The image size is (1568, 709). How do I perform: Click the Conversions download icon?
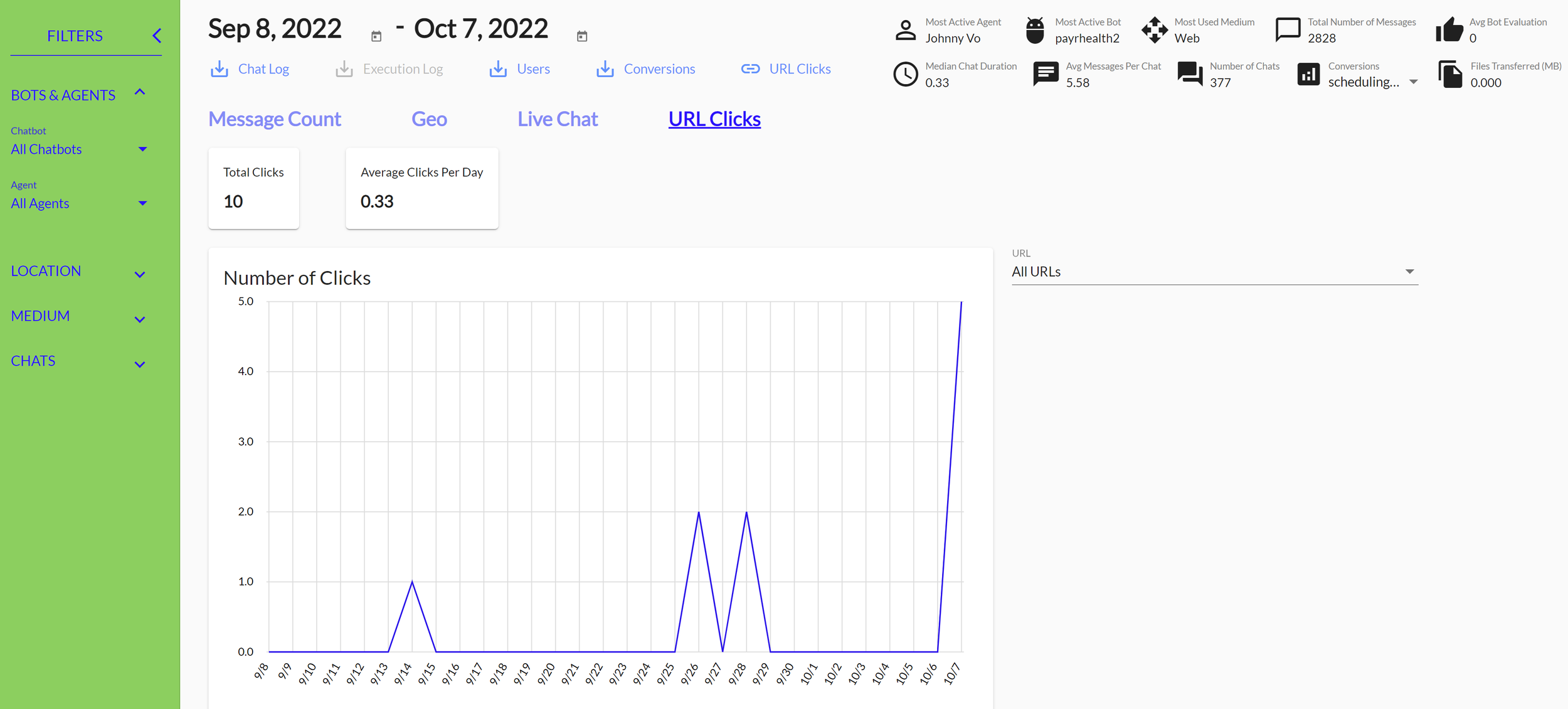[x=605, y=69]
